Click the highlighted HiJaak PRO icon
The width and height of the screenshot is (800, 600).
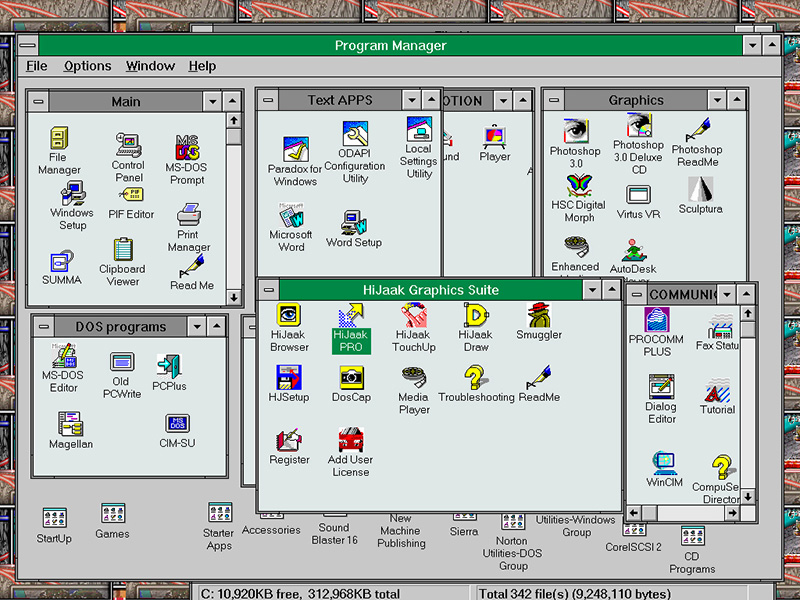(351, 315)
